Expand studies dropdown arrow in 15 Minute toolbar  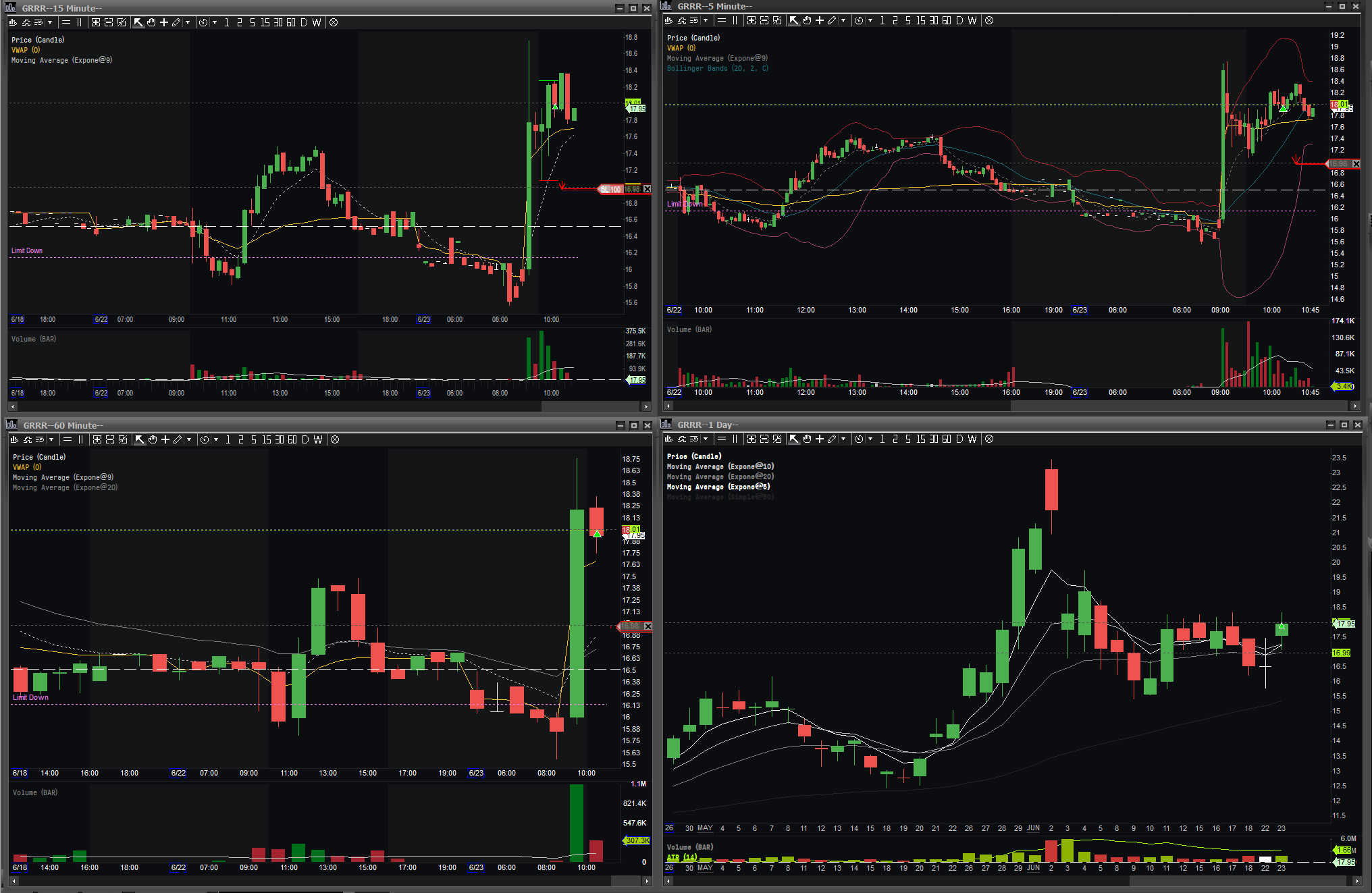[x=50, y=22]
